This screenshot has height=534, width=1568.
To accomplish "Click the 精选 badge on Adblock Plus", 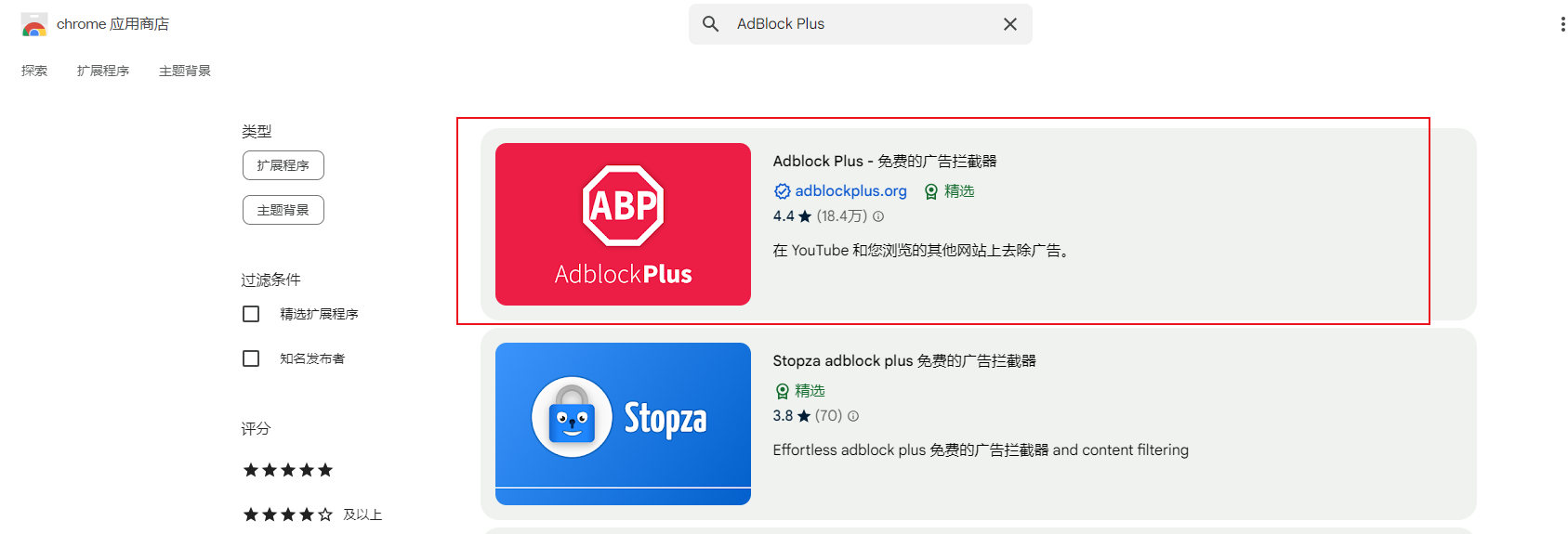I will pos(949,191).
